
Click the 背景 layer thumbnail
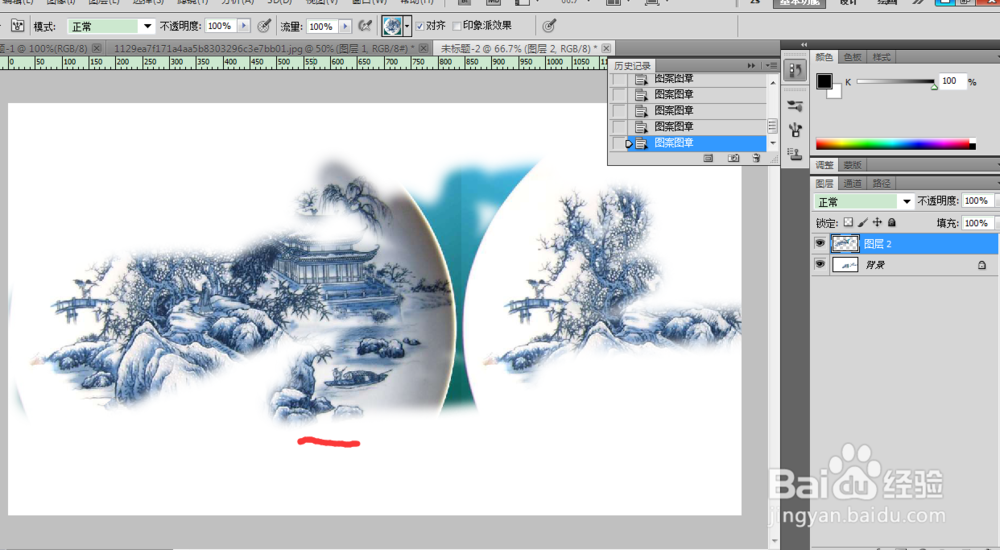[x=845, y=264]
